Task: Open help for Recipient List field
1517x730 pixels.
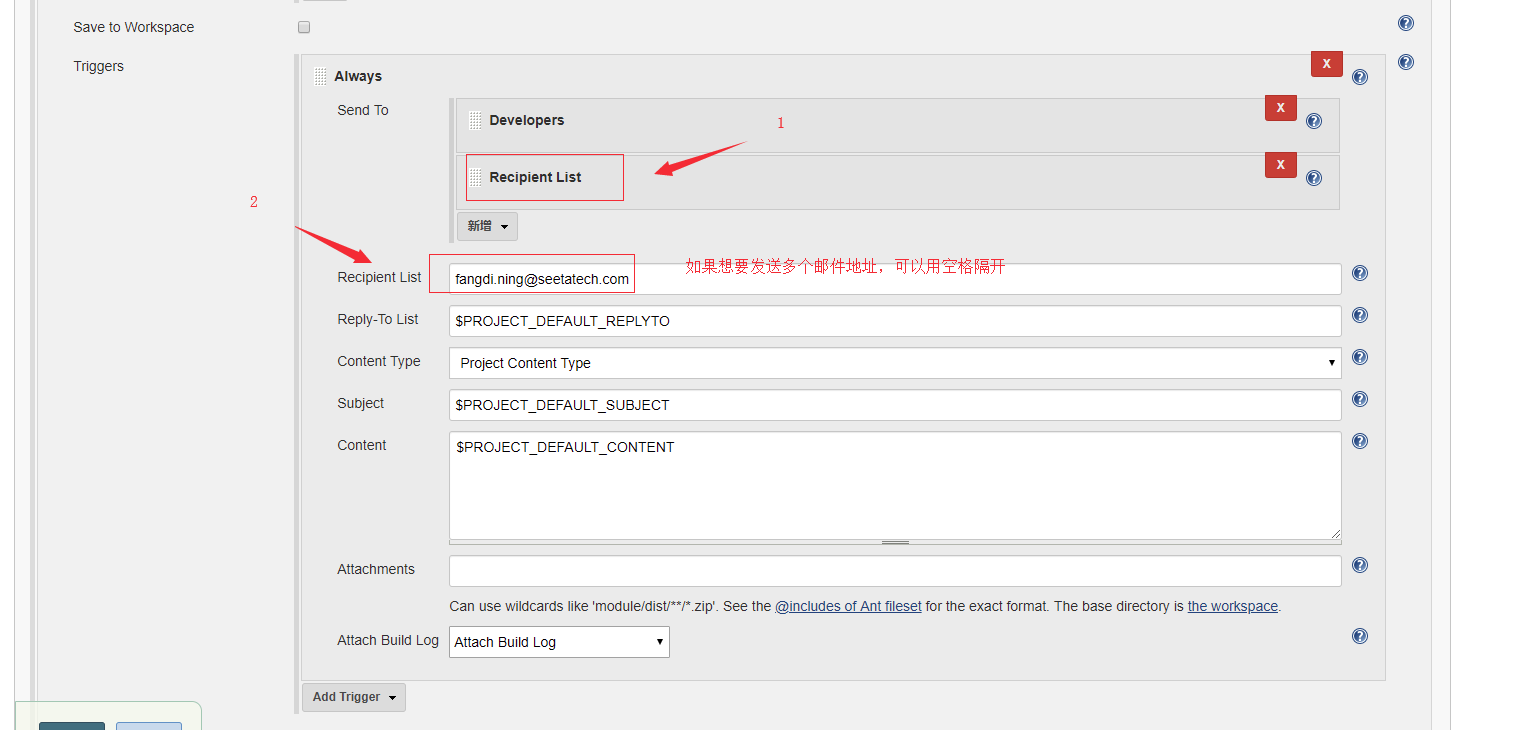Action: coord(1360,273)
